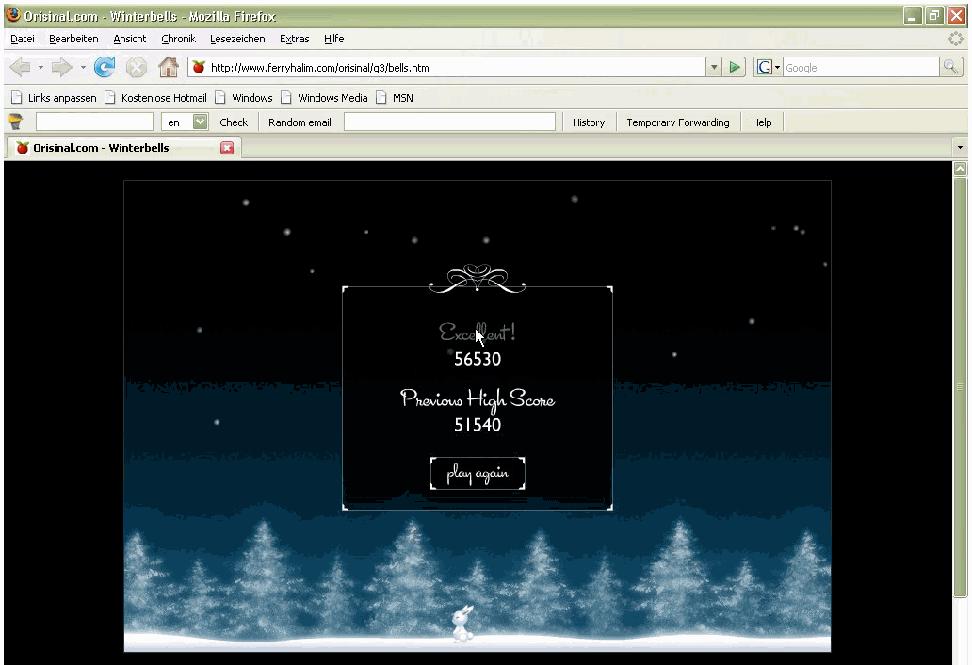The width and height of the screenshot is (972, 665).
Task: Click the white rabbit character
Action: (462, 623)
